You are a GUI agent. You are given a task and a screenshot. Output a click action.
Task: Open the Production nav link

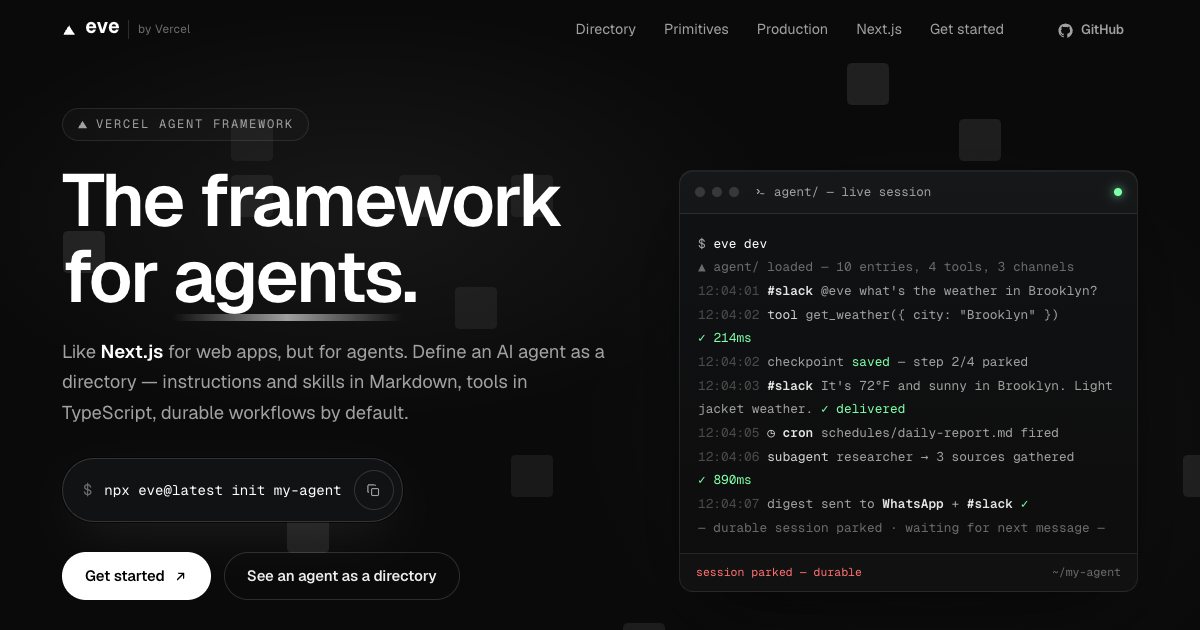coord(792,29)
